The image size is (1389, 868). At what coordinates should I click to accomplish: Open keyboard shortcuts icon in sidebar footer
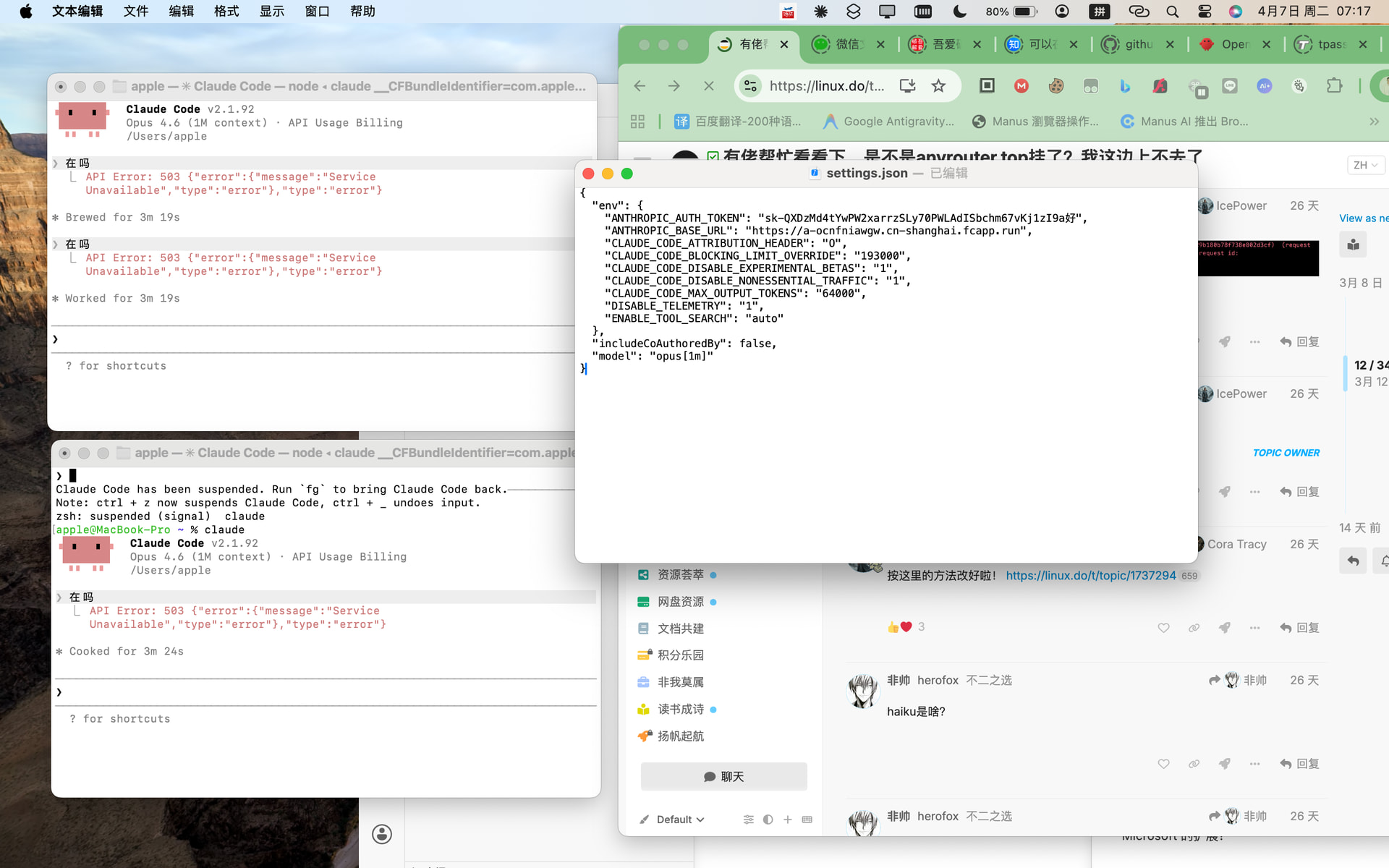coord(807,820)
